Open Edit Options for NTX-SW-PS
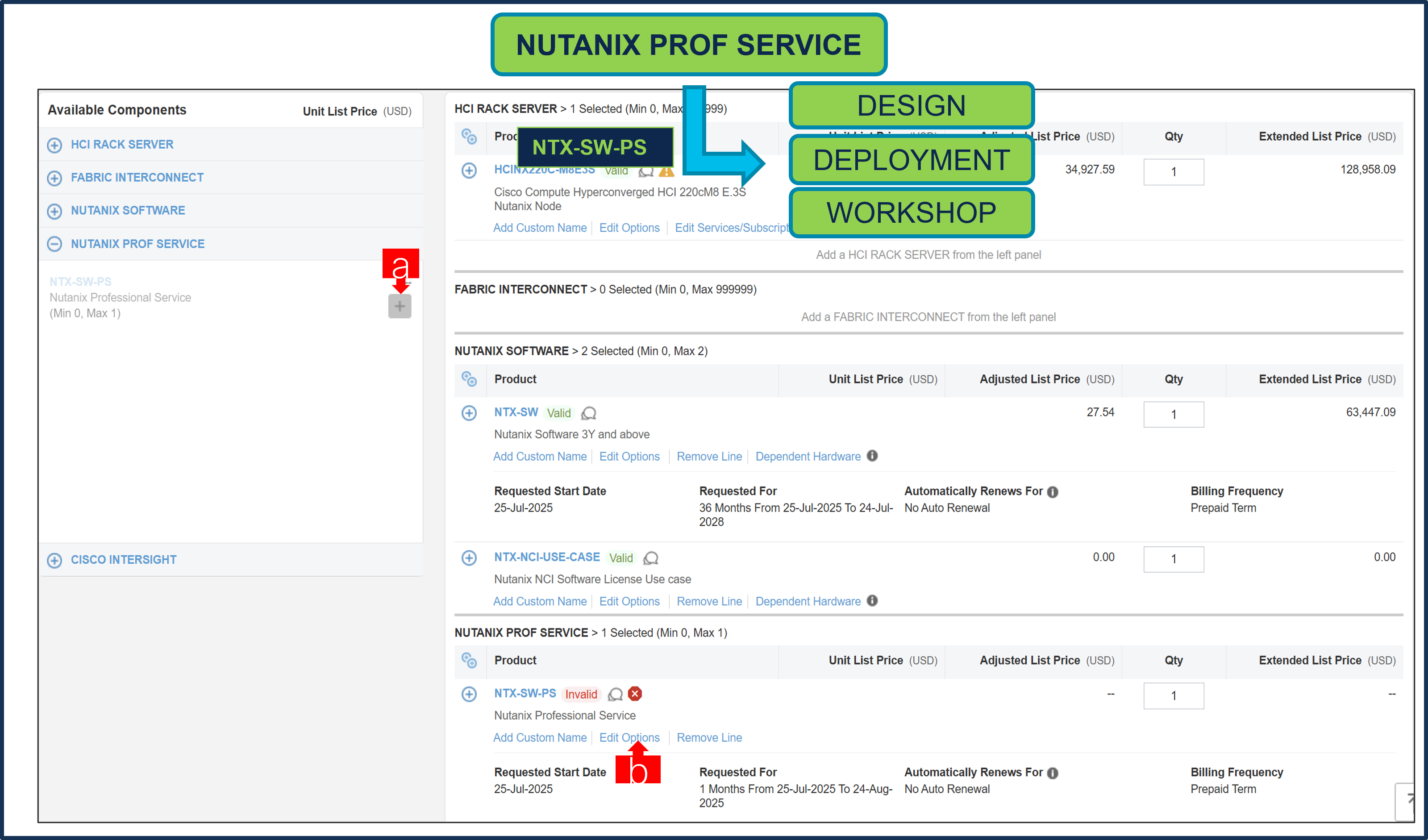The height and width of the screenshot is (840, 1428). [x=629, y=737]
